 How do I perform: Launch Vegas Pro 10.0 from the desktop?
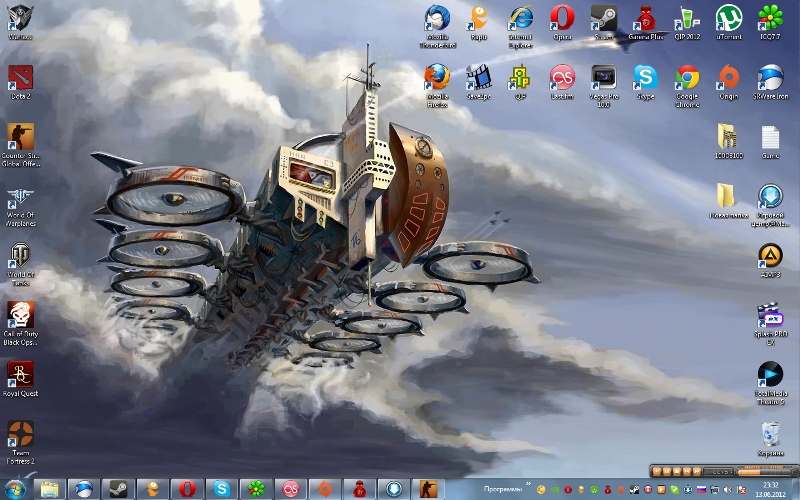click(604, 86)
